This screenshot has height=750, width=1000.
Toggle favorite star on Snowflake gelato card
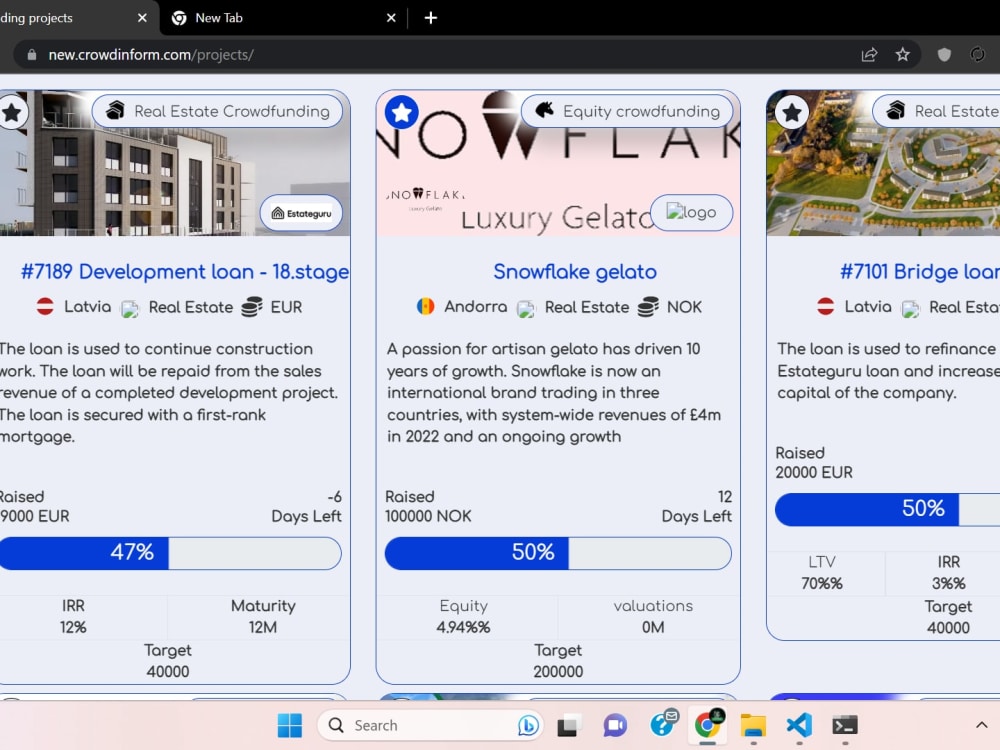point(402,112)
